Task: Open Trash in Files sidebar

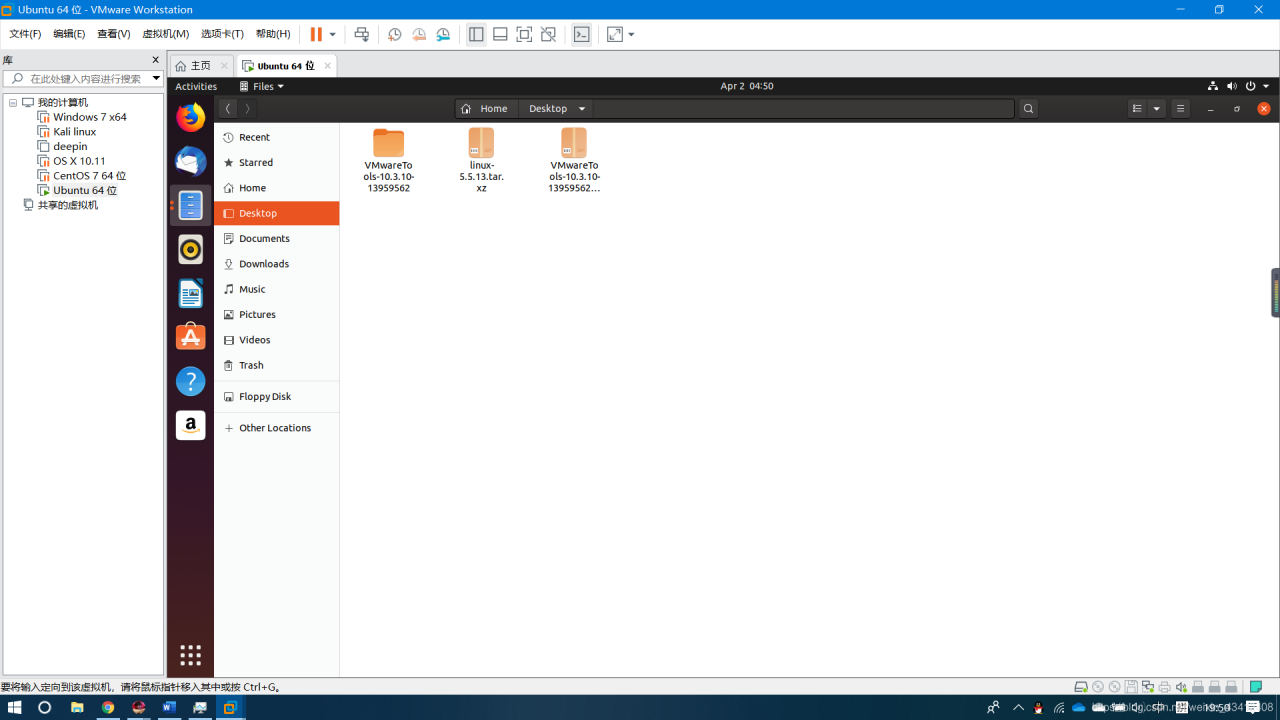Action: click(277, 365)
